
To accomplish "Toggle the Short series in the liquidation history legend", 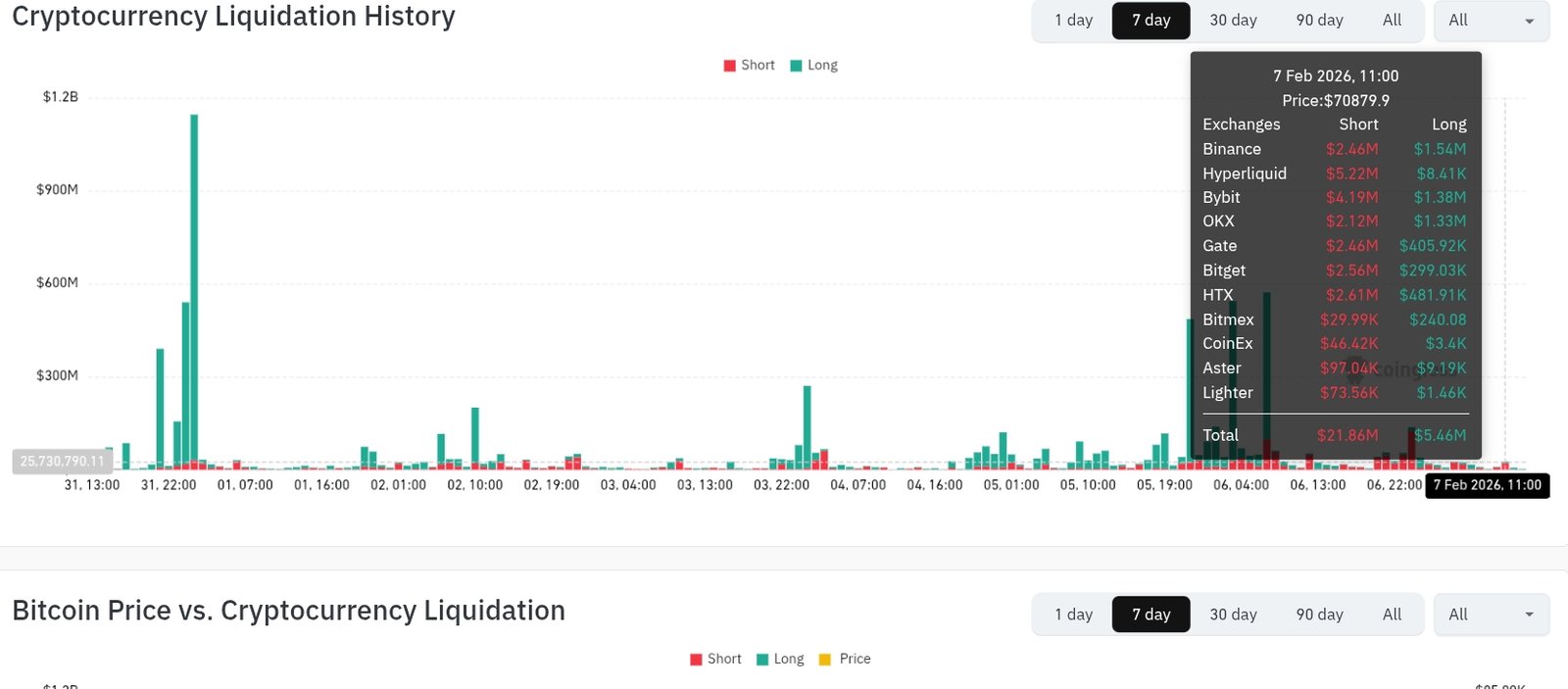I will point(750,66).
